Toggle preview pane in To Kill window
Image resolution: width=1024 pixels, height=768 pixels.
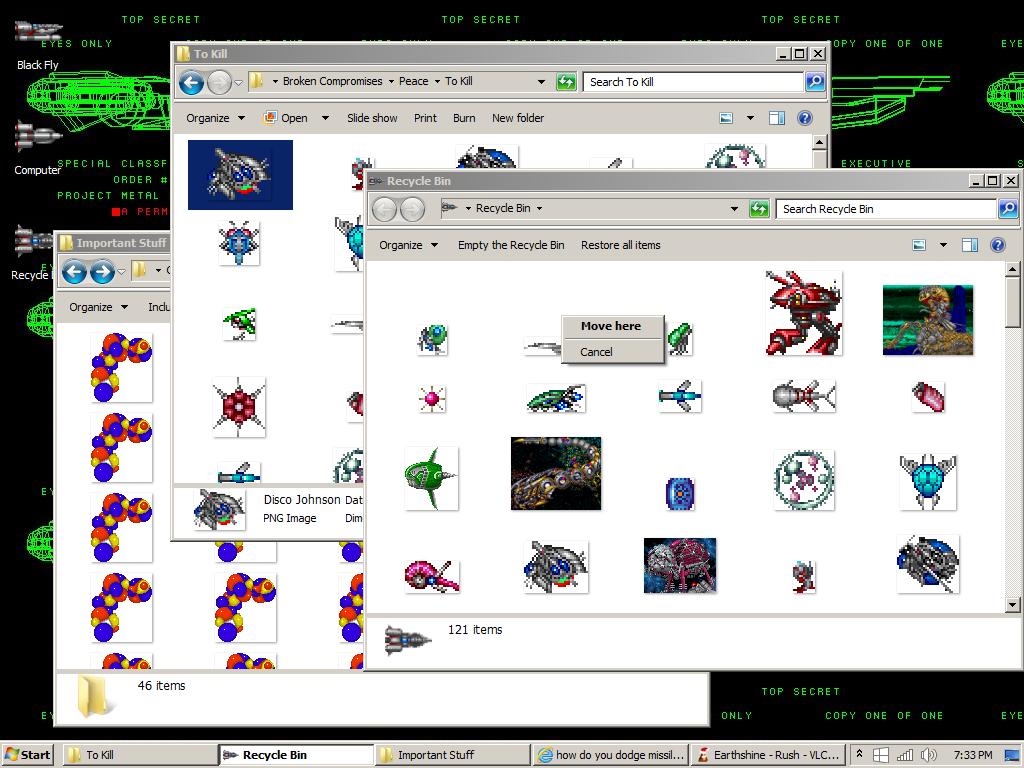coord(776,118)
